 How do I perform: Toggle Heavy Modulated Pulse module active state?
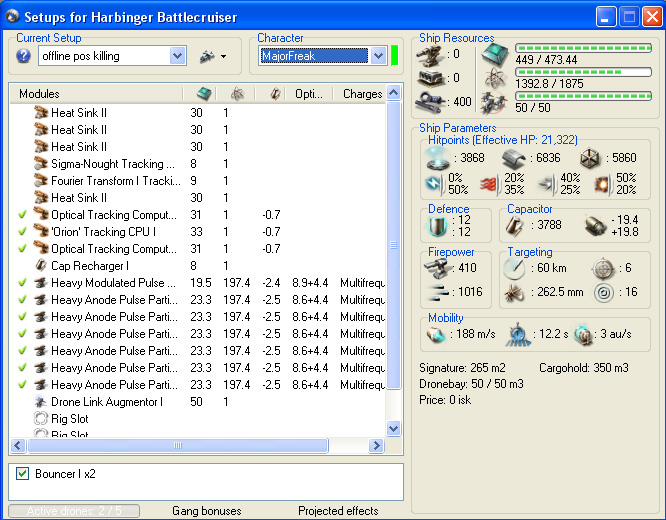coord(22,283)
